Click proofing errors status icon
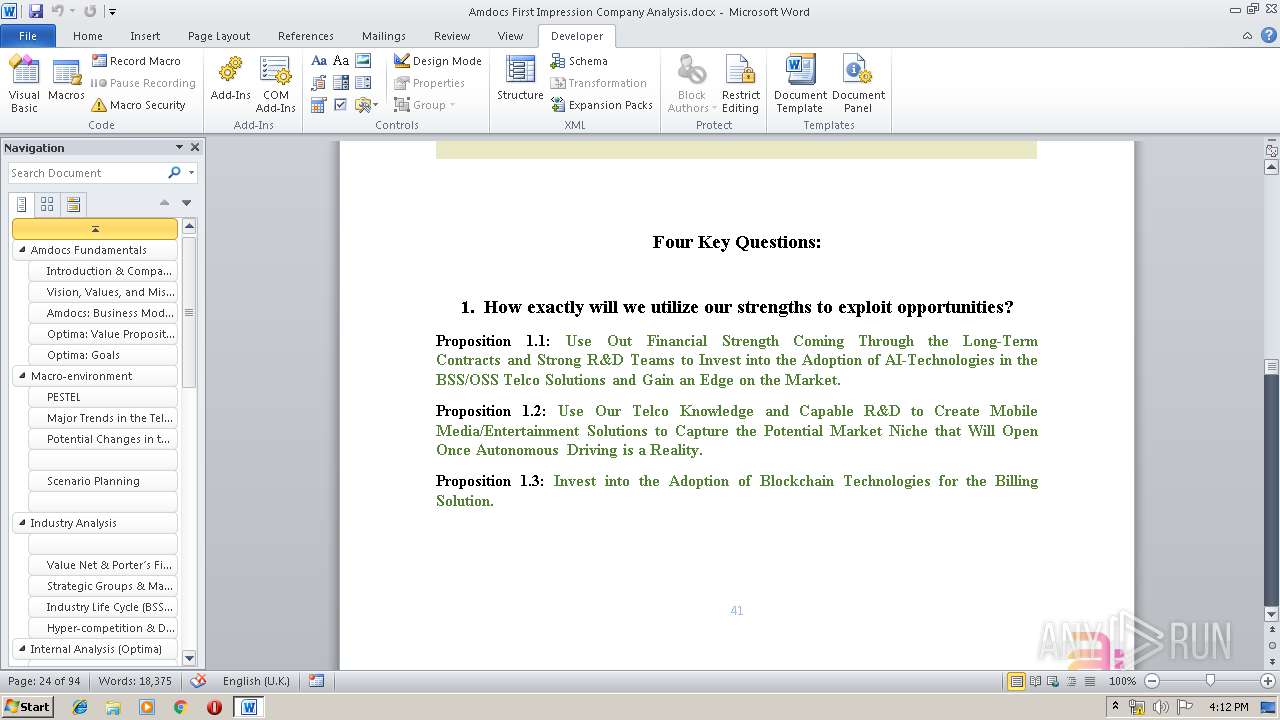 [198, 681]
